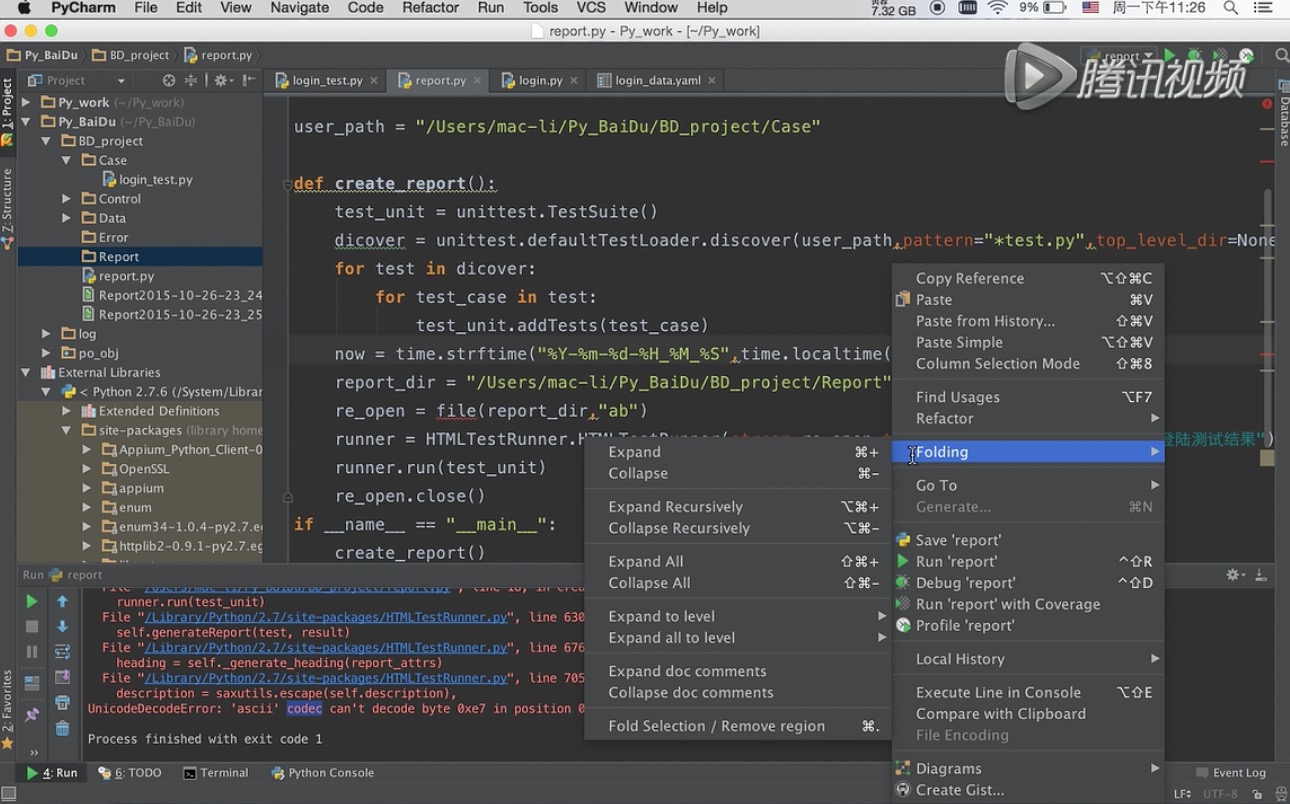Rerun the report script in Run panel
This screenshot has width=1290, height=804.
tap(31, 601)
